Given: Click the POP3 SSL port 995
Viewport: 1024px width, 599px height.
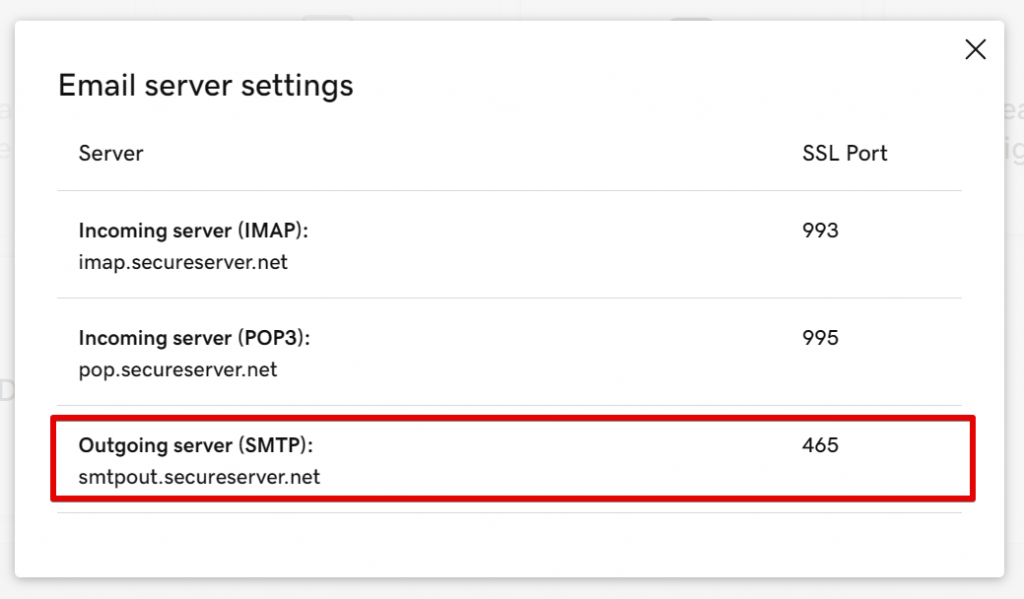Looking at the screenshot, I should (819, 338).
